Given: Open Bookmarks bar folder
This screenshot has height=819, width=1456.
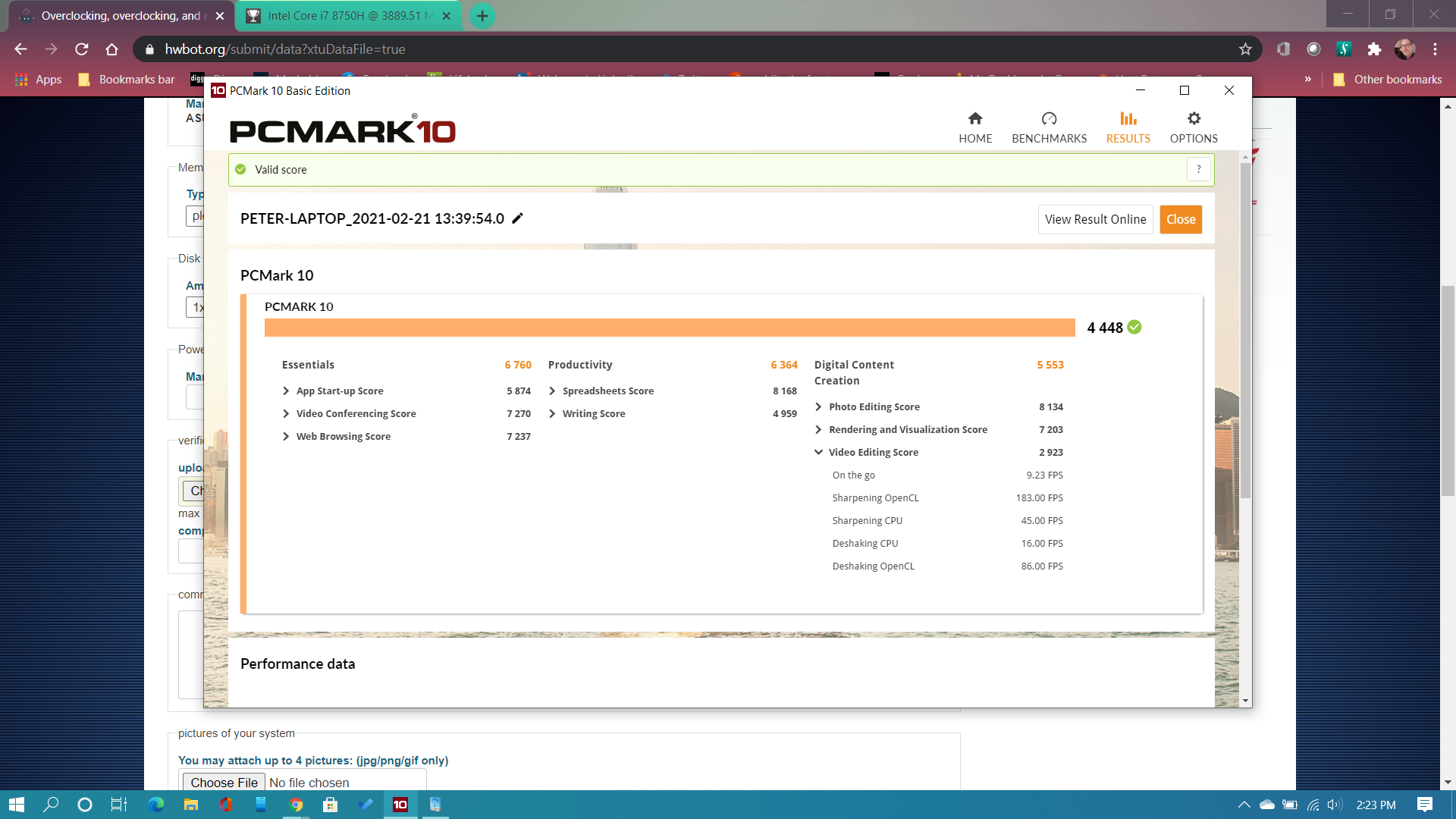Looking at the screenshot, I should coord(126,80).
